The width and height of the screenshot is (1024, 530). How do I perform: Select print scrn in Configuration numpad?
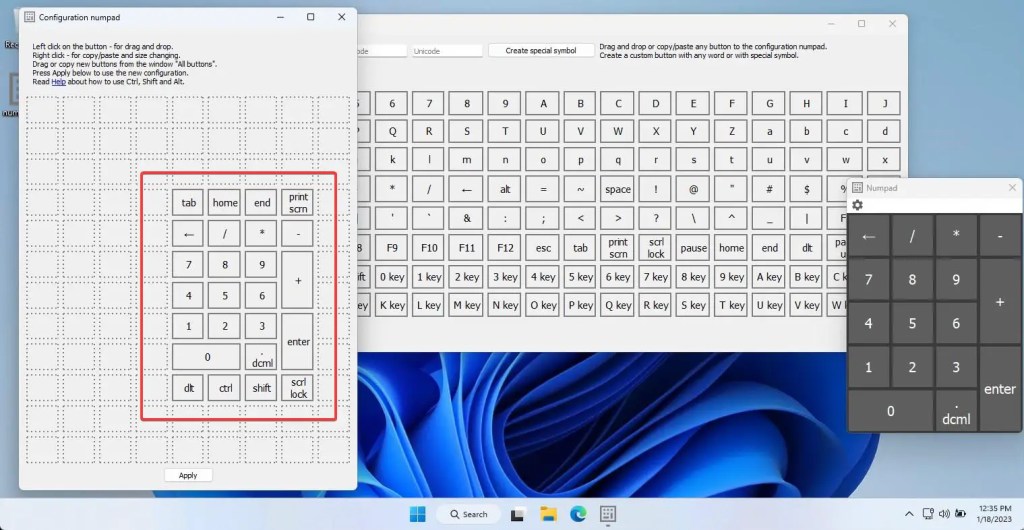tap(298, 202)
